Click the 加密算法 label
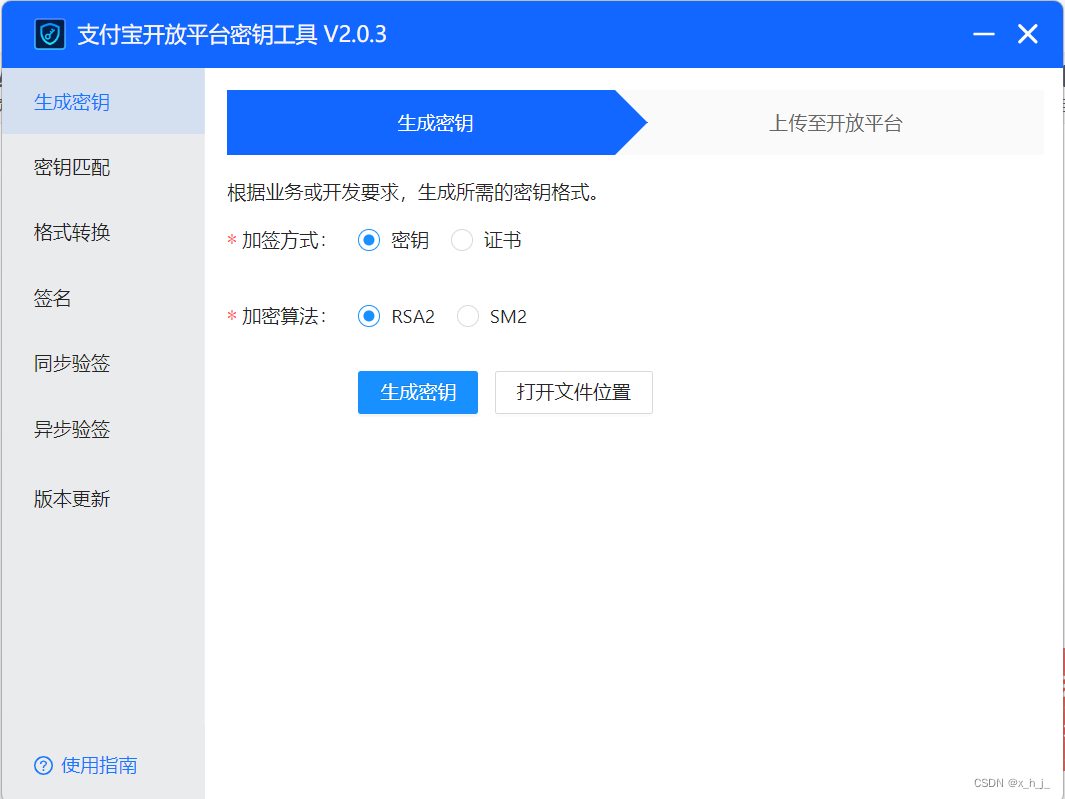The height and width of the screenshot is (799, 1065). (x=284, y=317)
